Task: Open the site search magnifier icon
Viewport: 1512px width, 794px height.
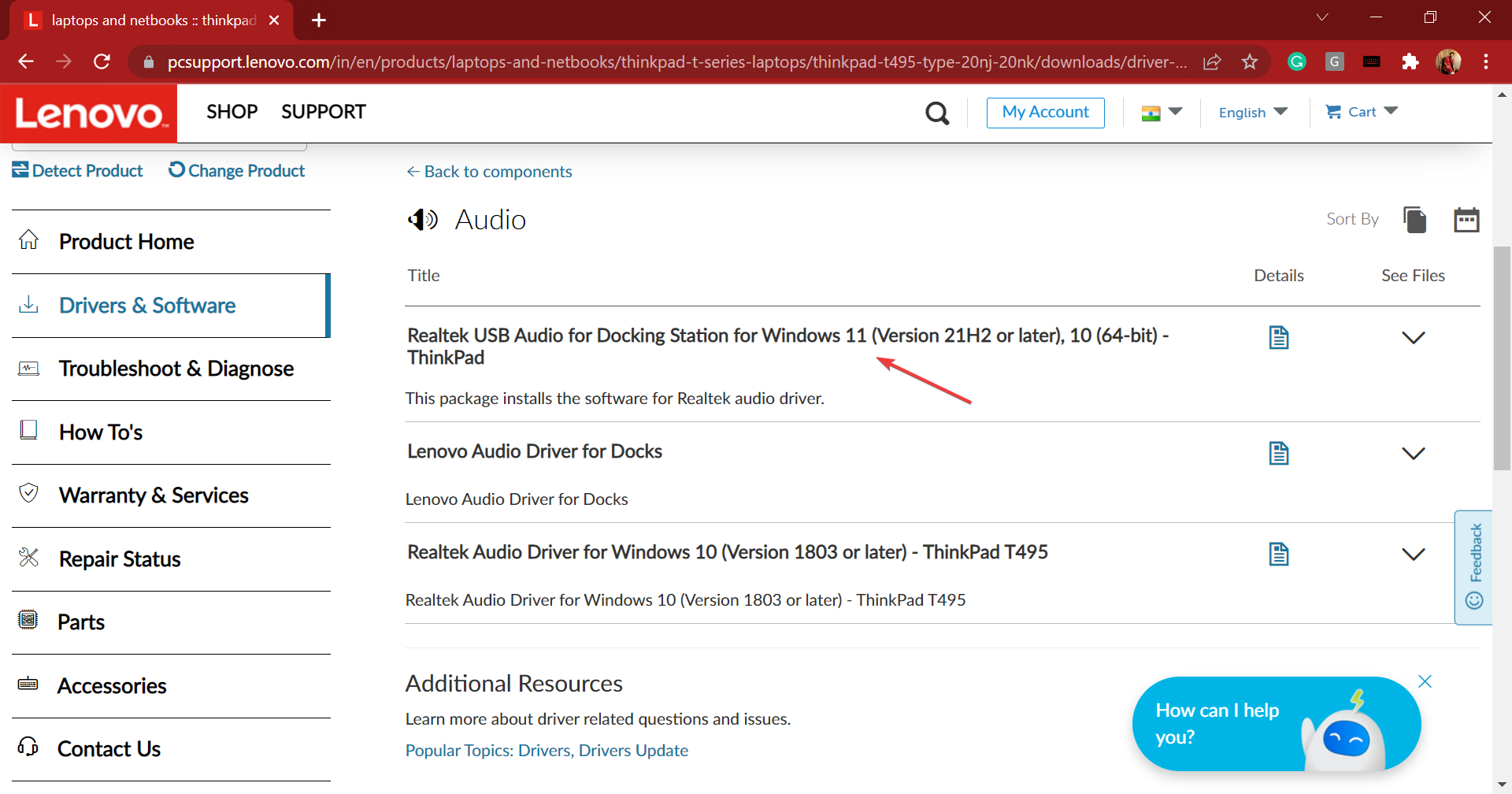Action: click(937, 113)
